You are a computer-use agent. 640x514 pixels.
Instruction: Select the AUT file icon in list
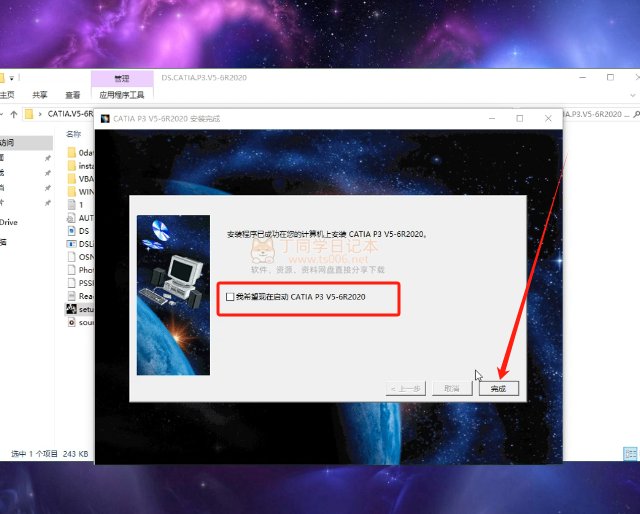coord(71,217)
